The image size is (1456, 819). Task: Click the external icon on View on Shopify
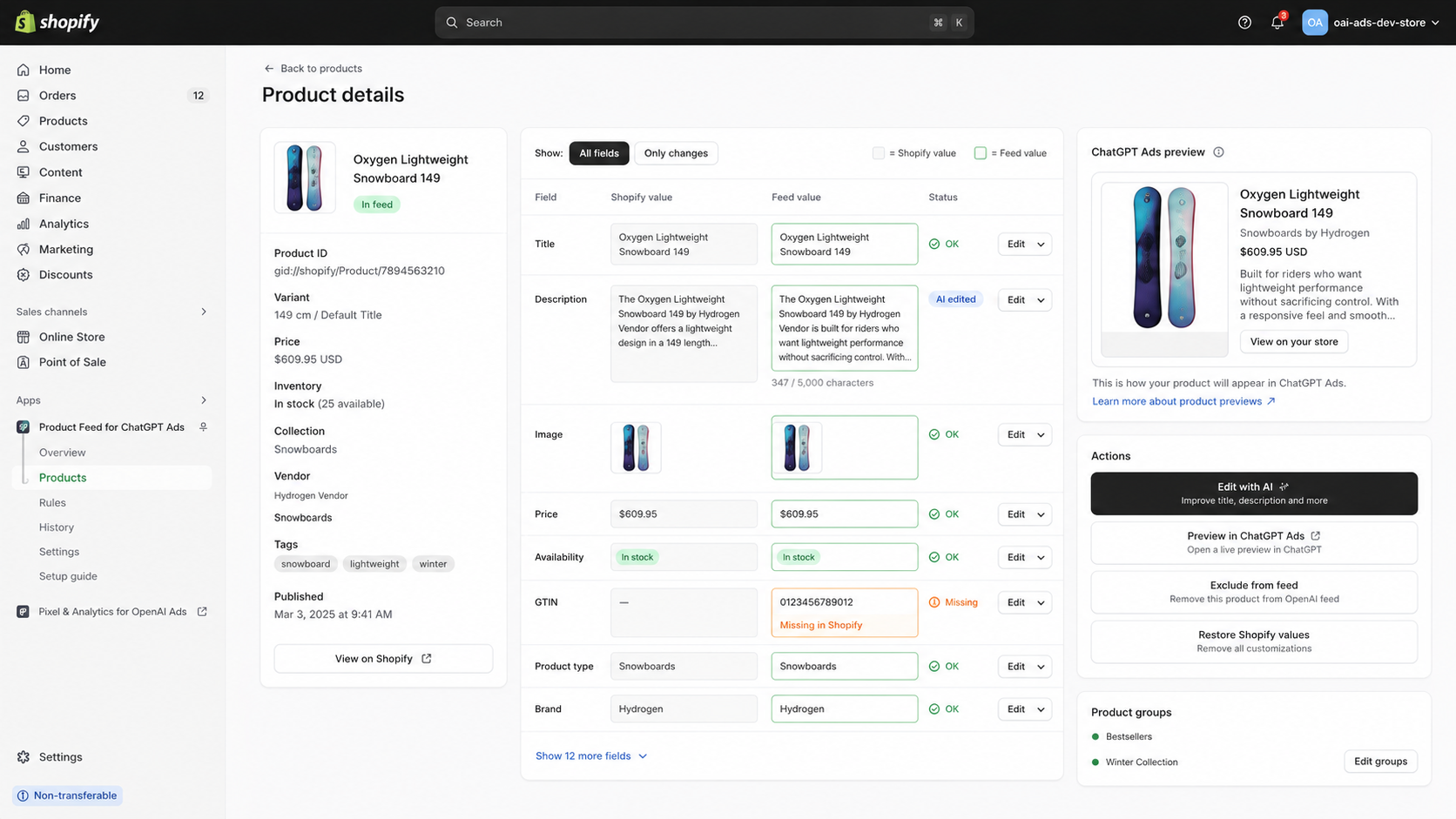[427, 659]
